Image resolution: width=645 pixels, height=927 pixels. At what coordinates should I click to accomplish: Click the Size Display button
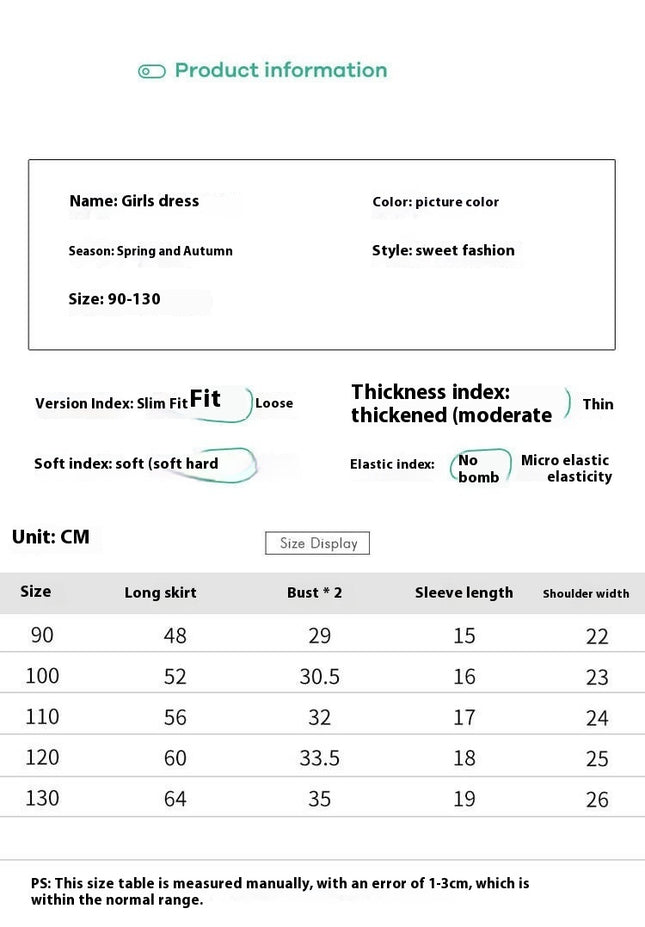click(317, 543)
